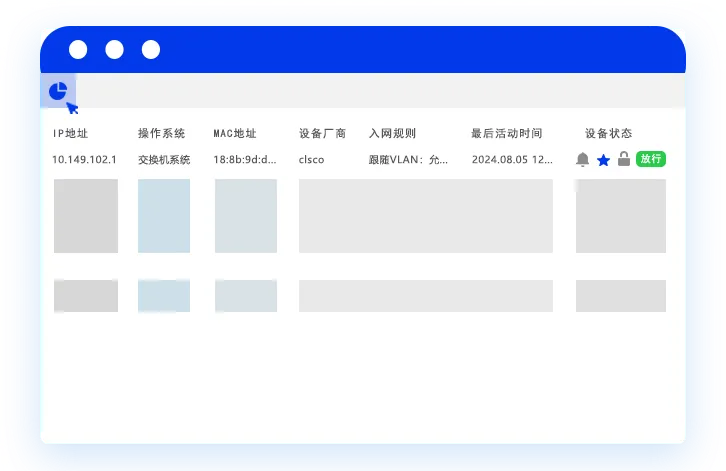Select the MAC address starting with 18:8b:9d
Screen dimensions: 726x471
(x=244, y=159)
